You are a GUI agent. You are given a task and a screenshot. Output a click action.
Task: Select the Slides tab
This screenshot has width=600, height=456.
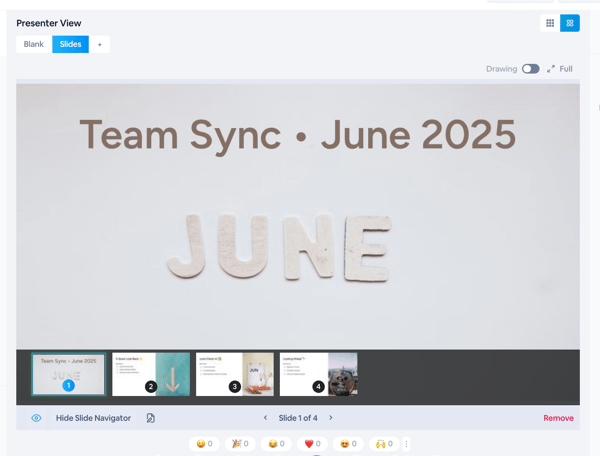click(x=70, y=44)
